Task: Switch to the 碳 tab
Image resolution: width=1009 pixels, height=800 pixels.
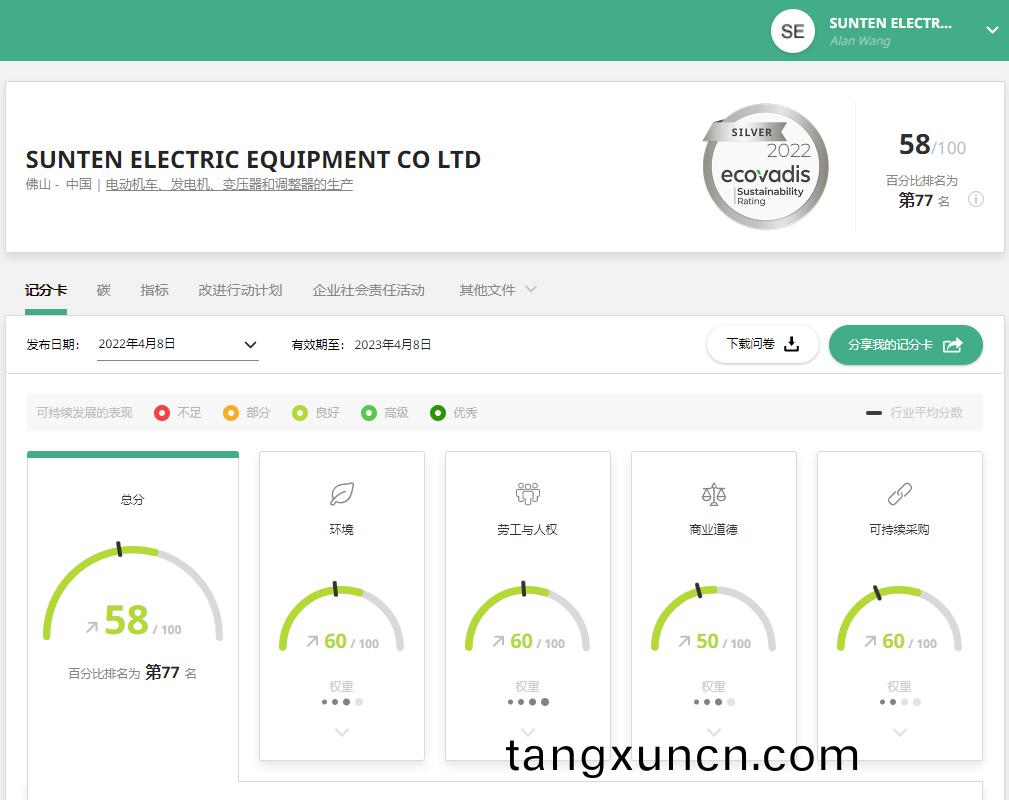Action: 104,290
